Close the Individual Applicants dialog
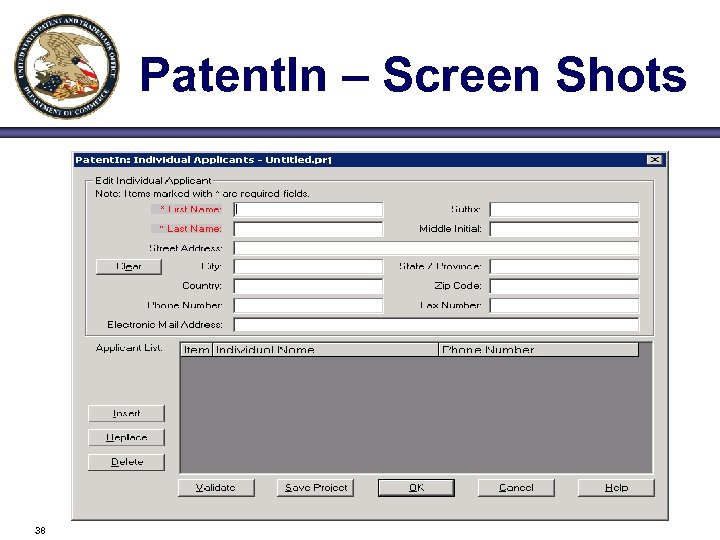The width and height of the screenshot is (720, 540). pyautogui.click(x=654, y=160)
